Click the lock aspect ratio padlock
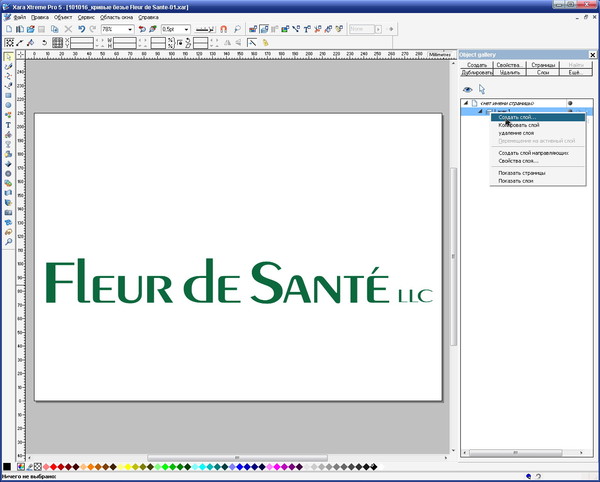This screenshot has width=600, height=482. tap(179, 43)
